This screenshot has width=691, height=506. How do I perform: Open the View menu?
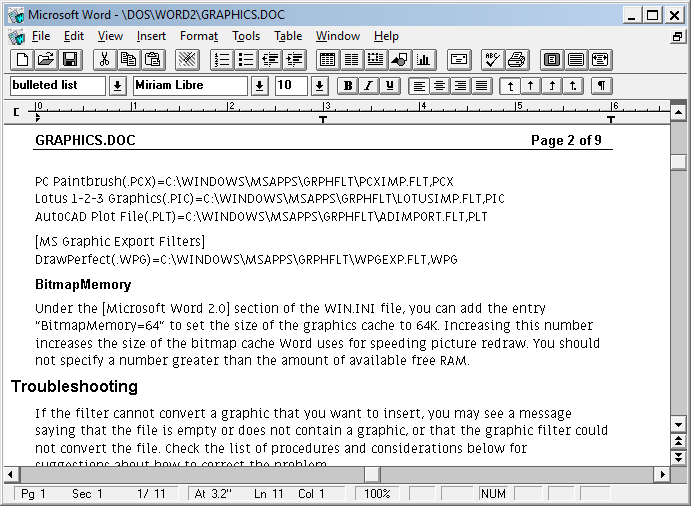[x=110, y=36]
